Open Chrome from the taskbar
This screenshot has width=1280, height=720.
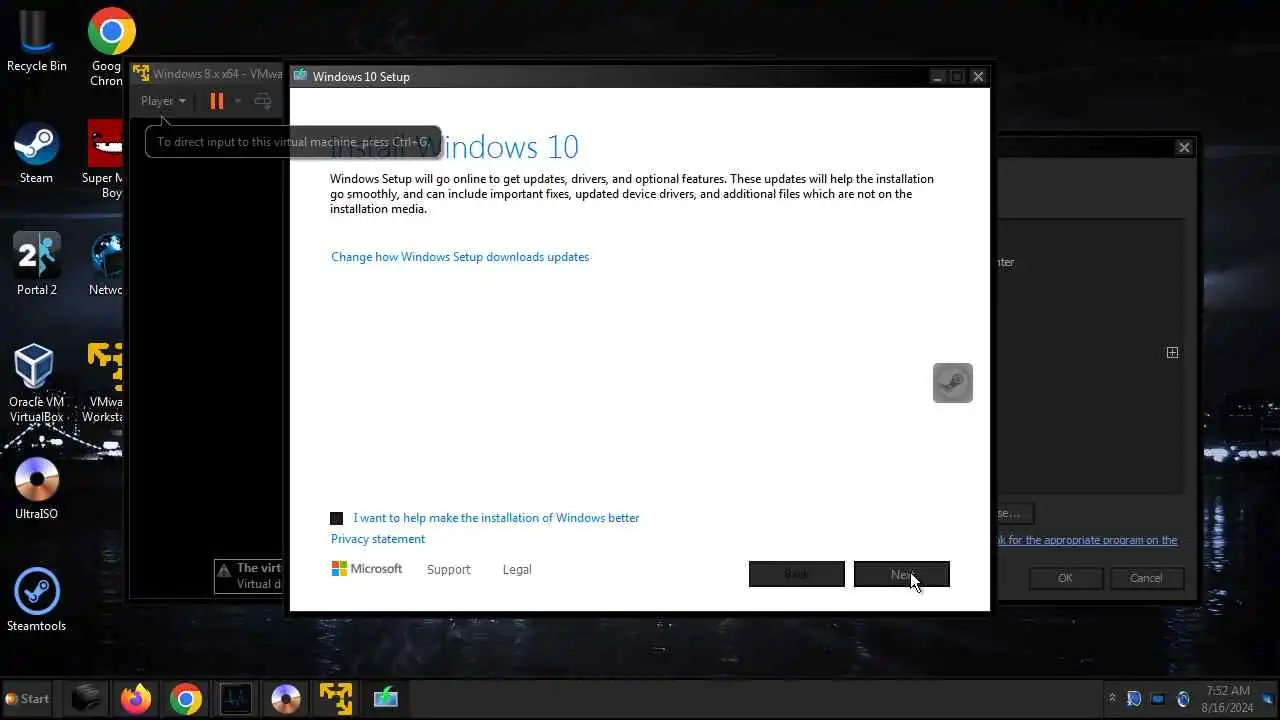[185, 698]
